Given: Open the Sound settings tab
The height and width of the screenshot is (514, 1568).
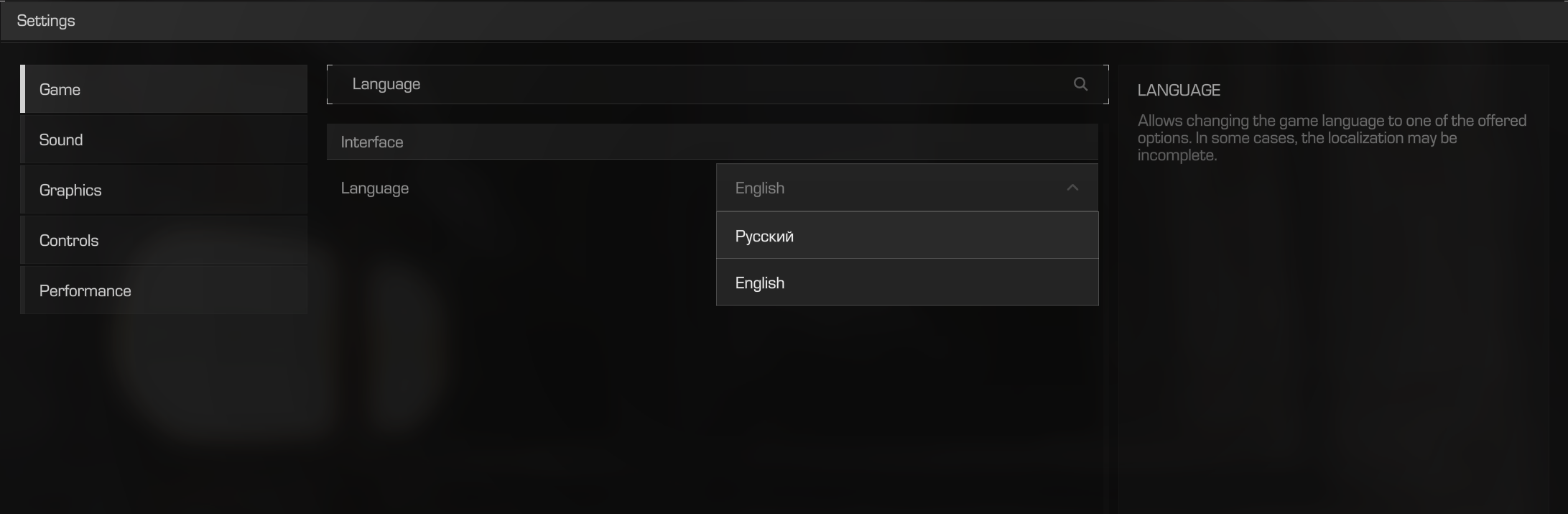Looking at the screenshot, I should tap(164, 139).
